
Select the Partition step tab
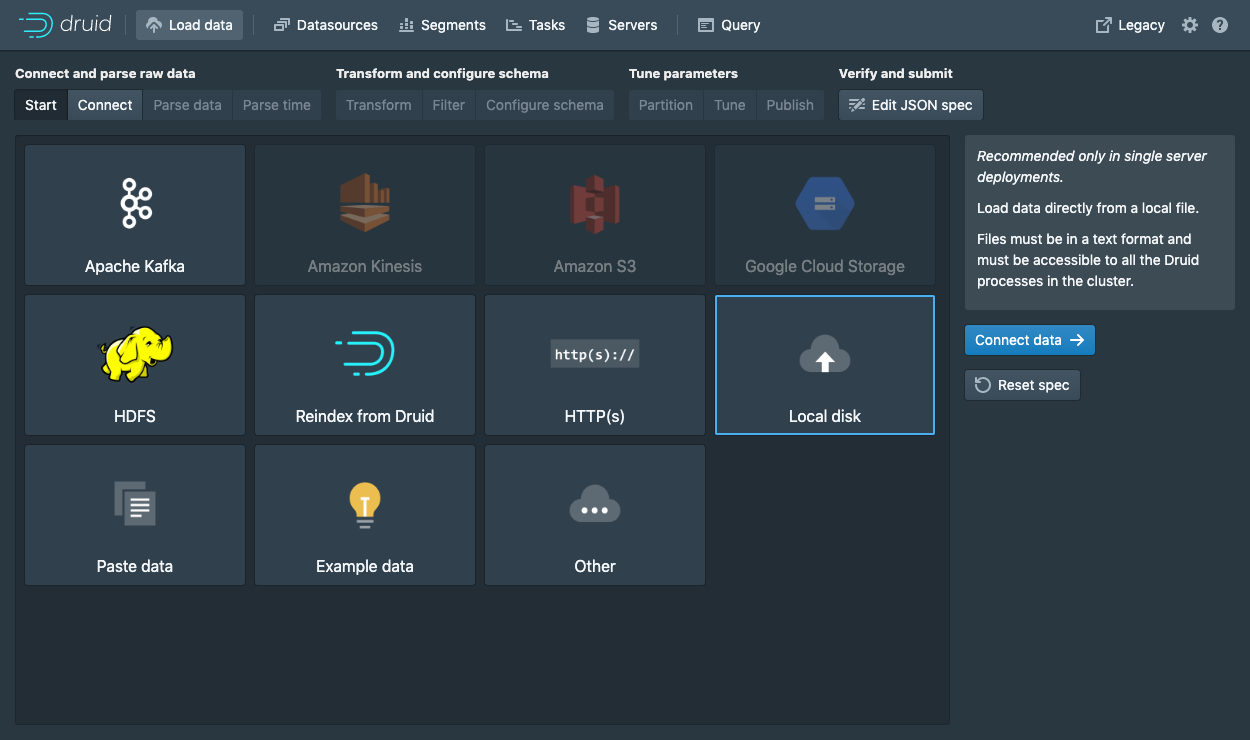coord(666,105)
